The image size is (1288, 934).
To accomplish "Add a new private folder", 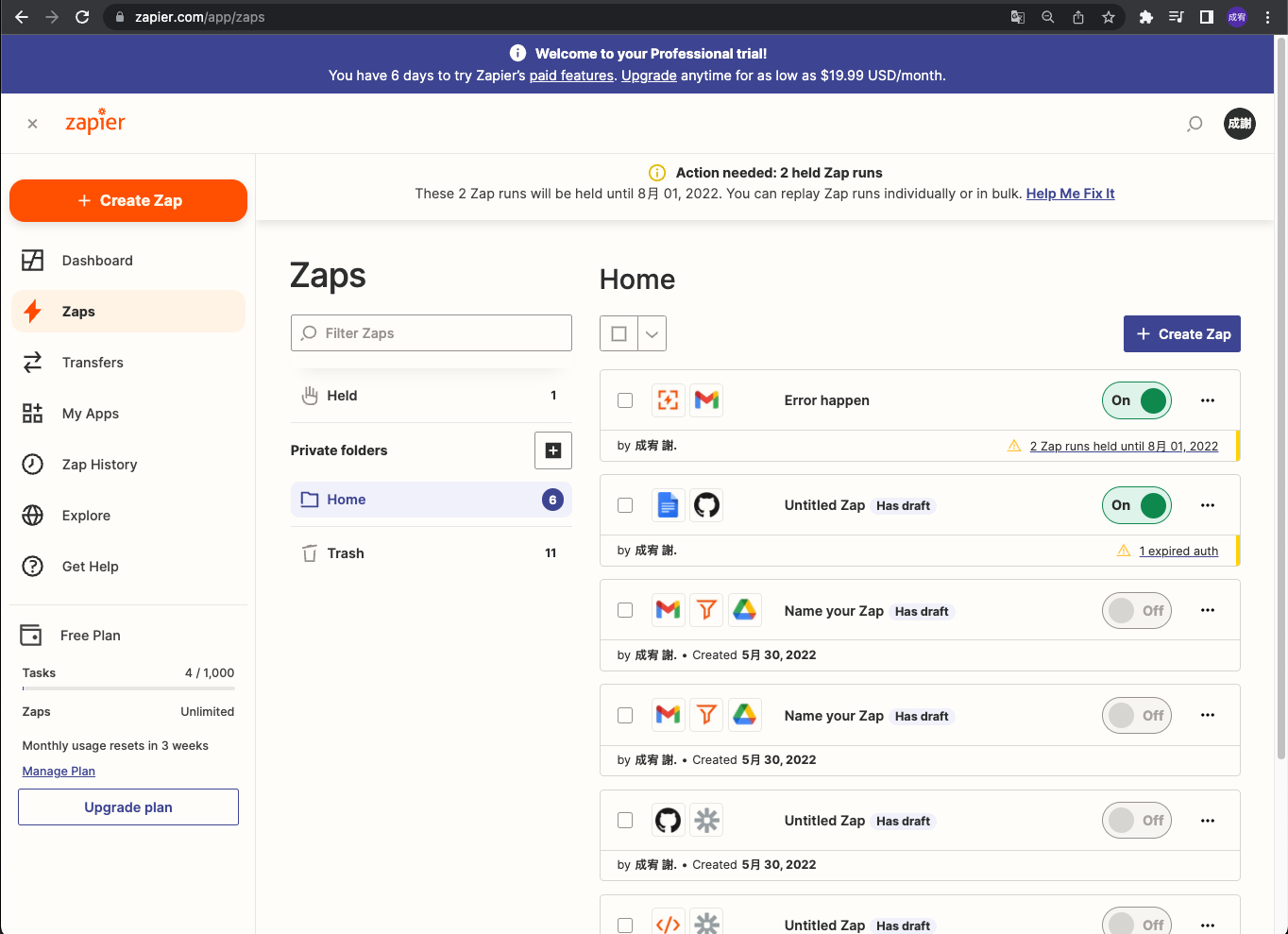I will (x=553, y=450).
